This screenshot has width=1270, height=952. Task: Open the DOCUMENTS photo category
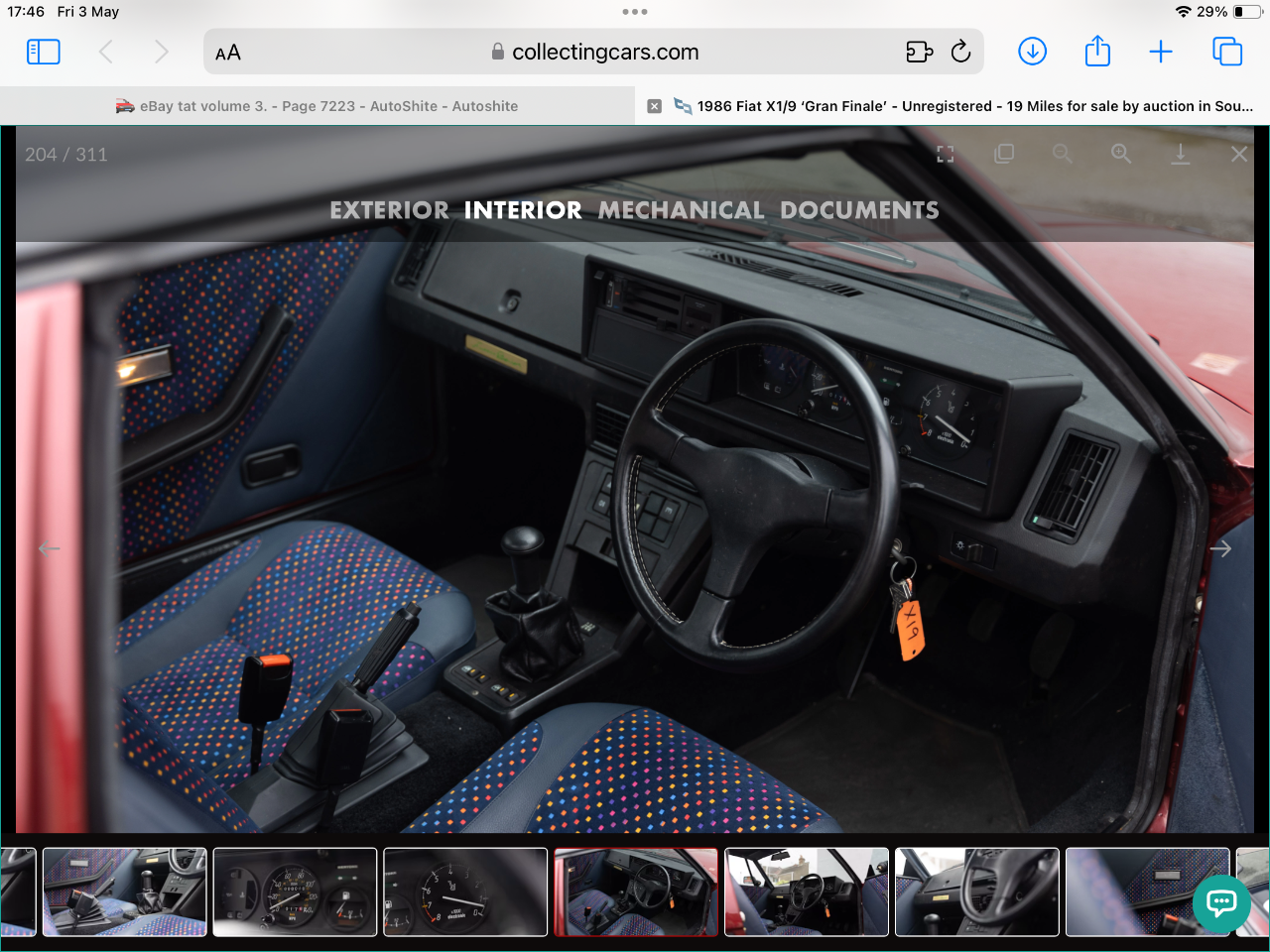pos(859,210)
